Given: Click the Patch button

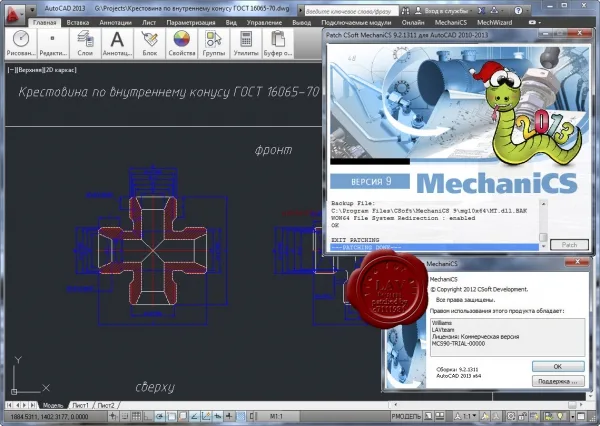Looking at the screenshot, I should click(x=569, y=245).
